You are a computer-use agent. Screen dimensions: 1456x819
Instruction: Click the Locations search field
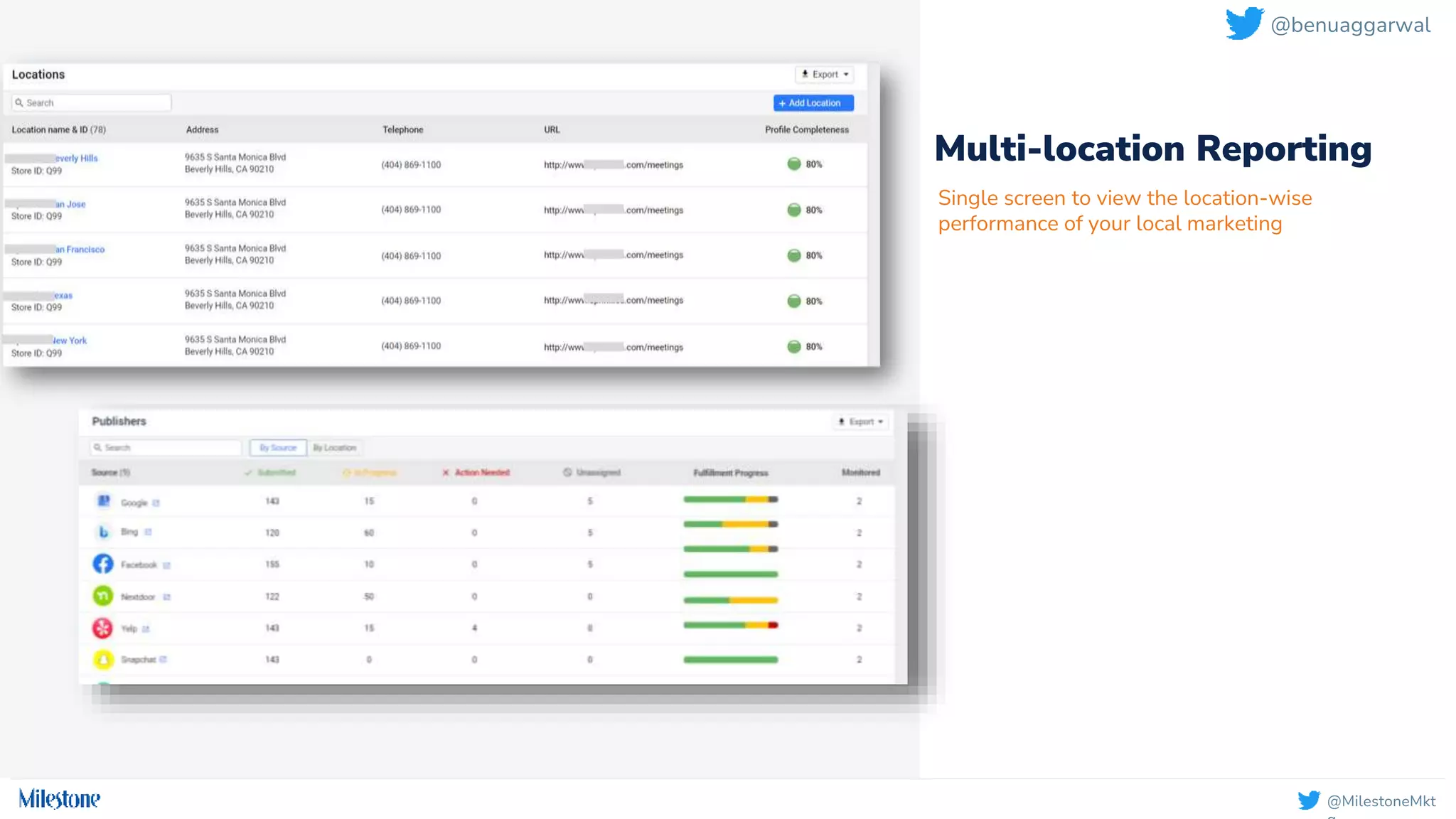[91, 102]
